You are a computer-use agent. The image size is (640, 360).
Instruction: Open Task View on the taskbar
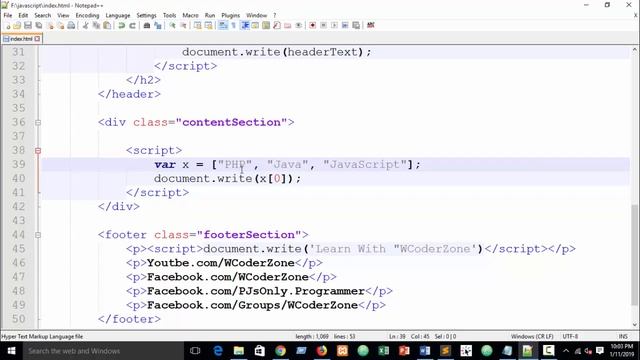click(195, 351)
